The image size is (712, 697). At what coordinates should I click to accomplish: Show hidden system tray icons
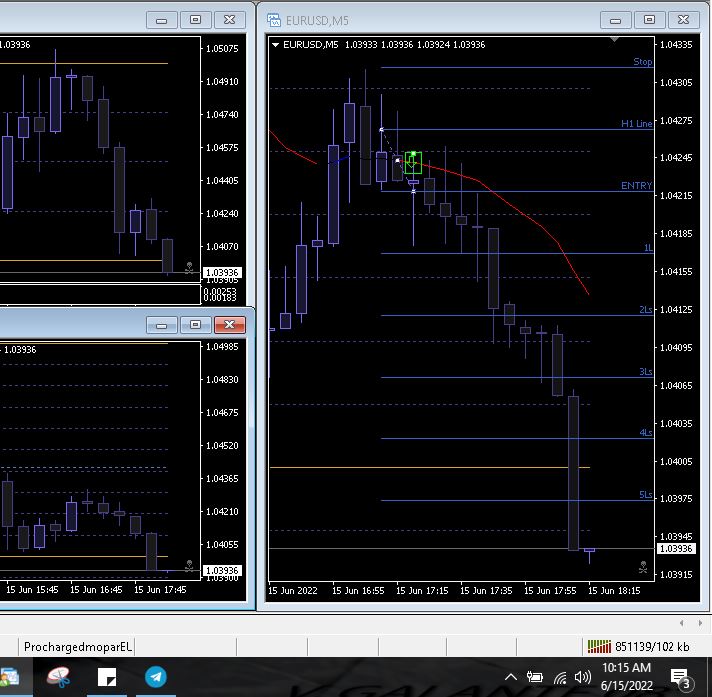[511, 678]
